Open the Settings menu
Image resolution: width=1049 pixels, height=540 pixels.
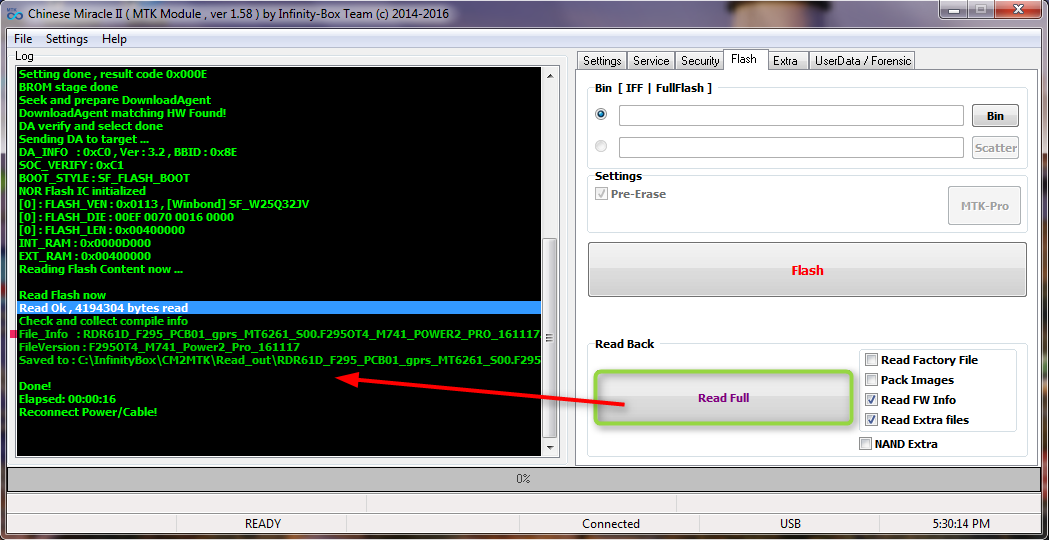click(67, 39)
